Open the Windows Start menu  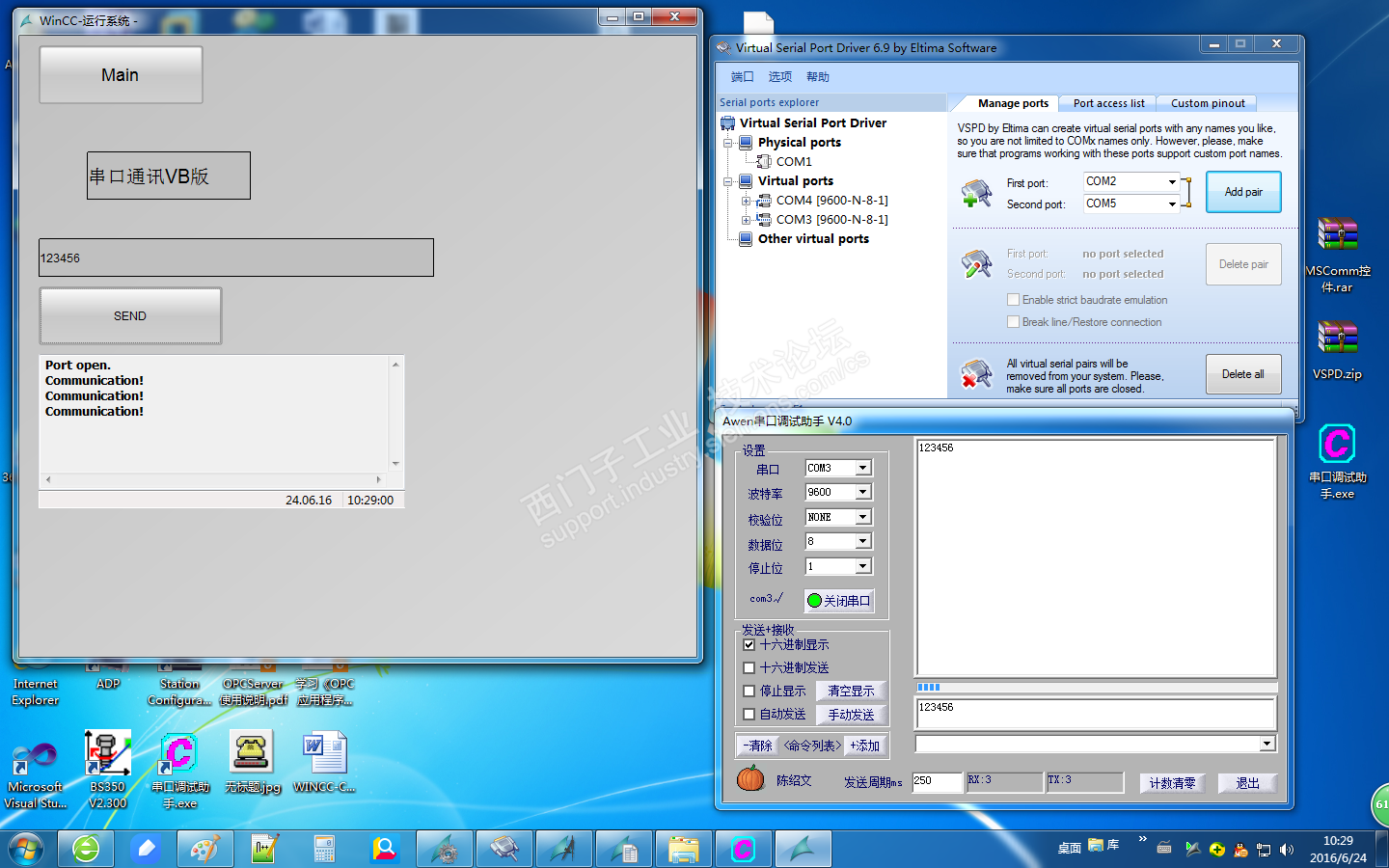coord(26,849)
